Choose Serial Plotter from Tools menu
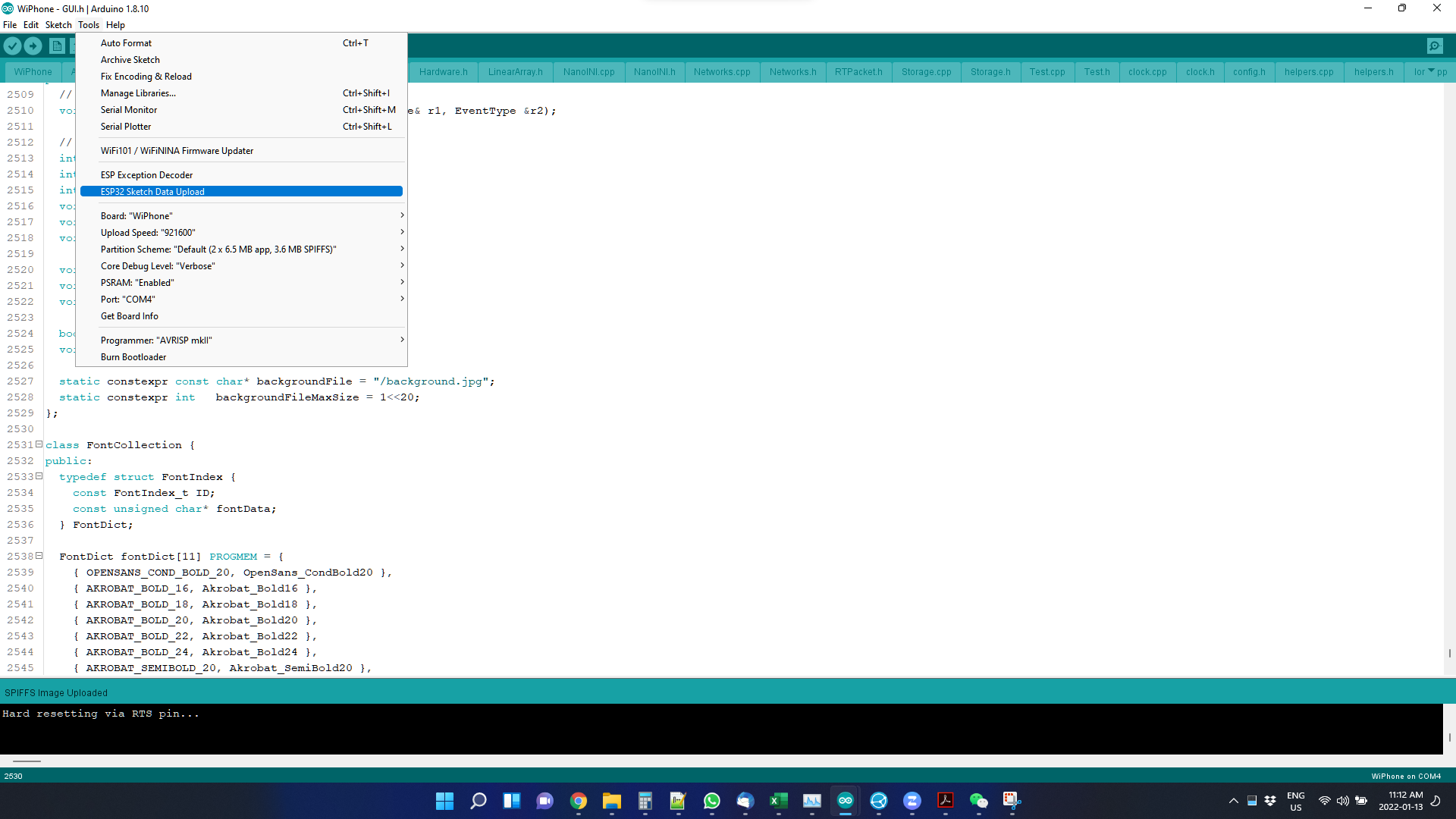The height and width of the screenshot is (819, 1456). [x=126, y=127]
